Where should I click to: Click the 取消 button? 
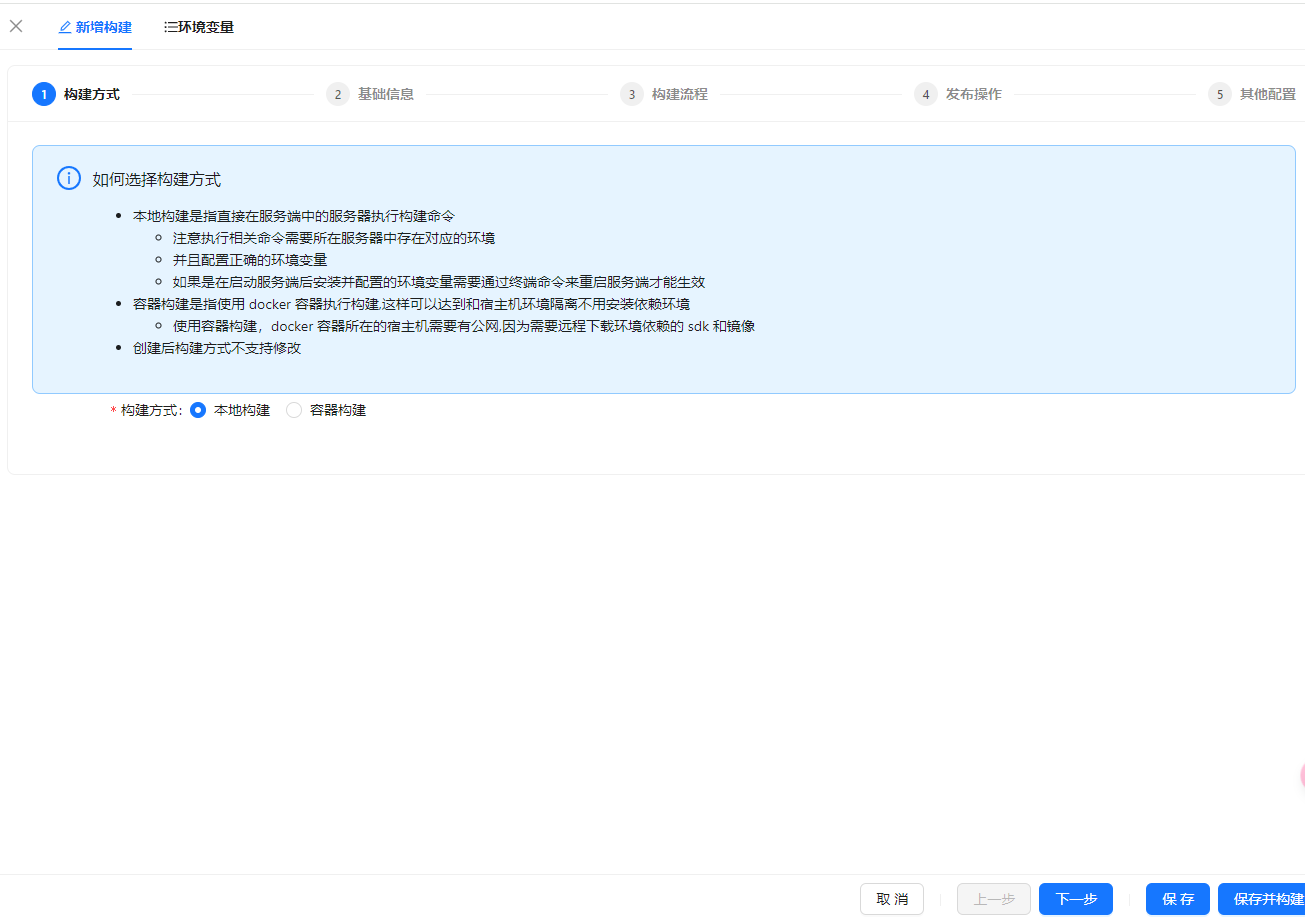pos(891,899)
